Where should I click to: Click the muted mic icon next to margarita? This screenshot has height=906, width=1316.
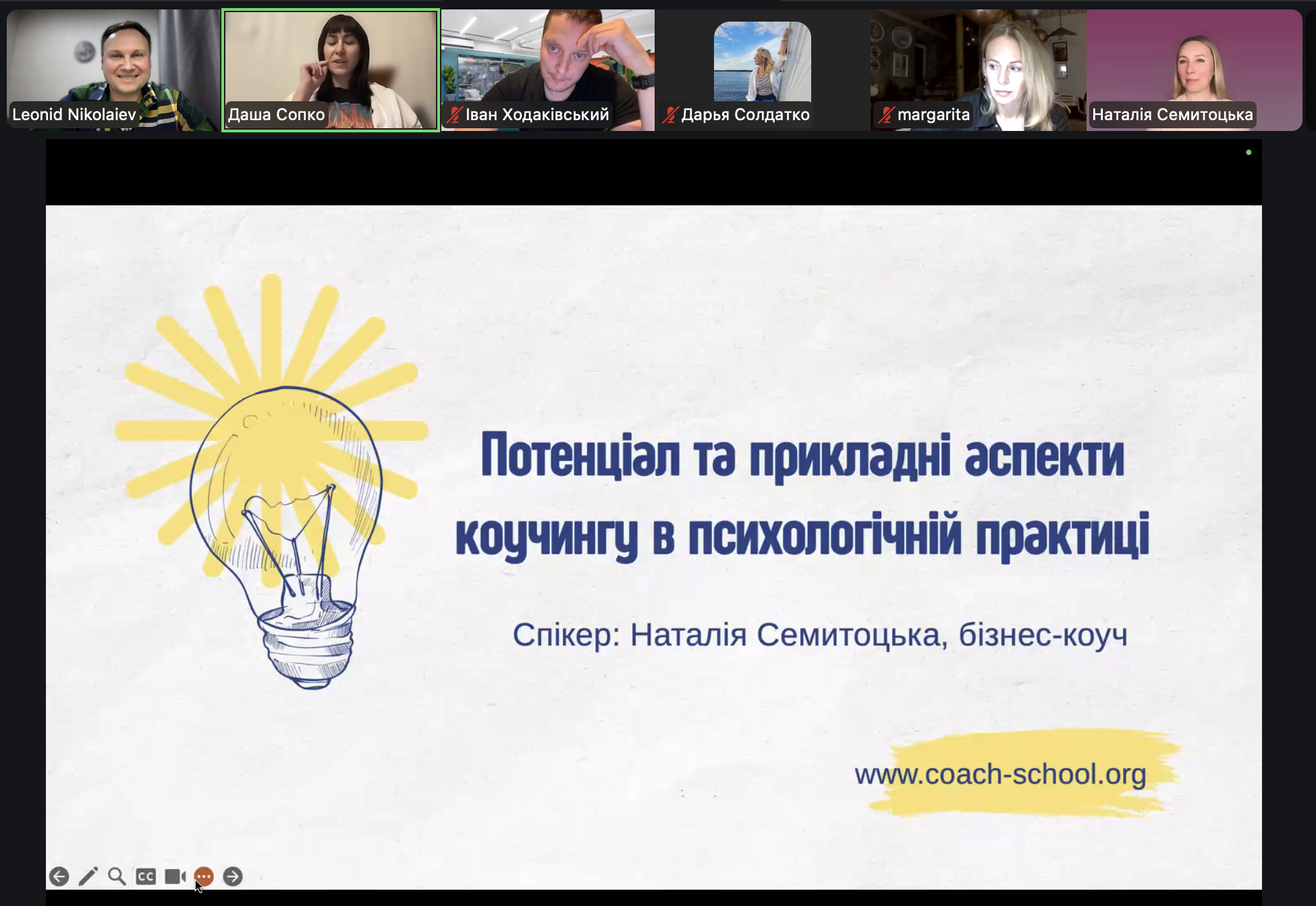886,115
